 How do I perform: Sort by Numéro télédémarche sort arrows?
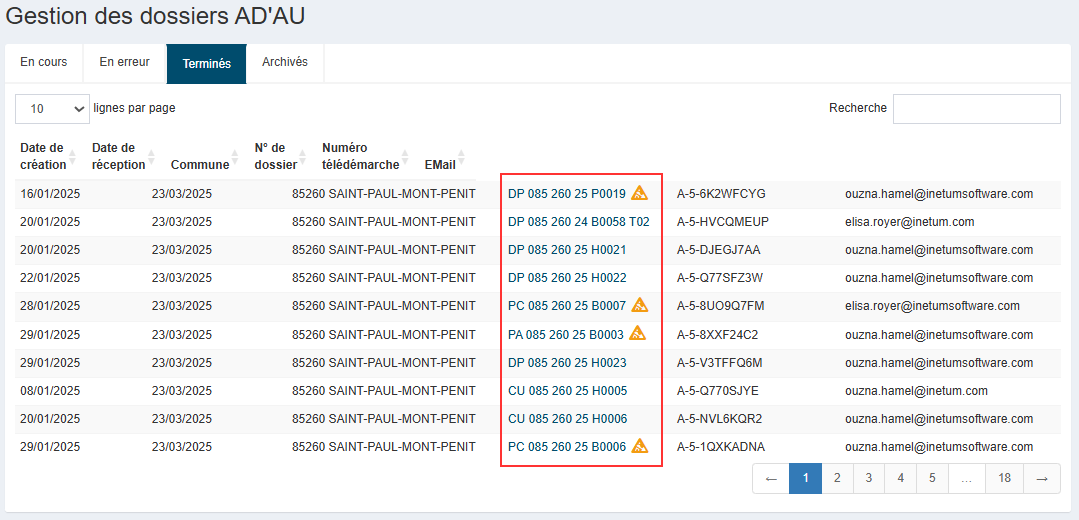pos(406,157)
